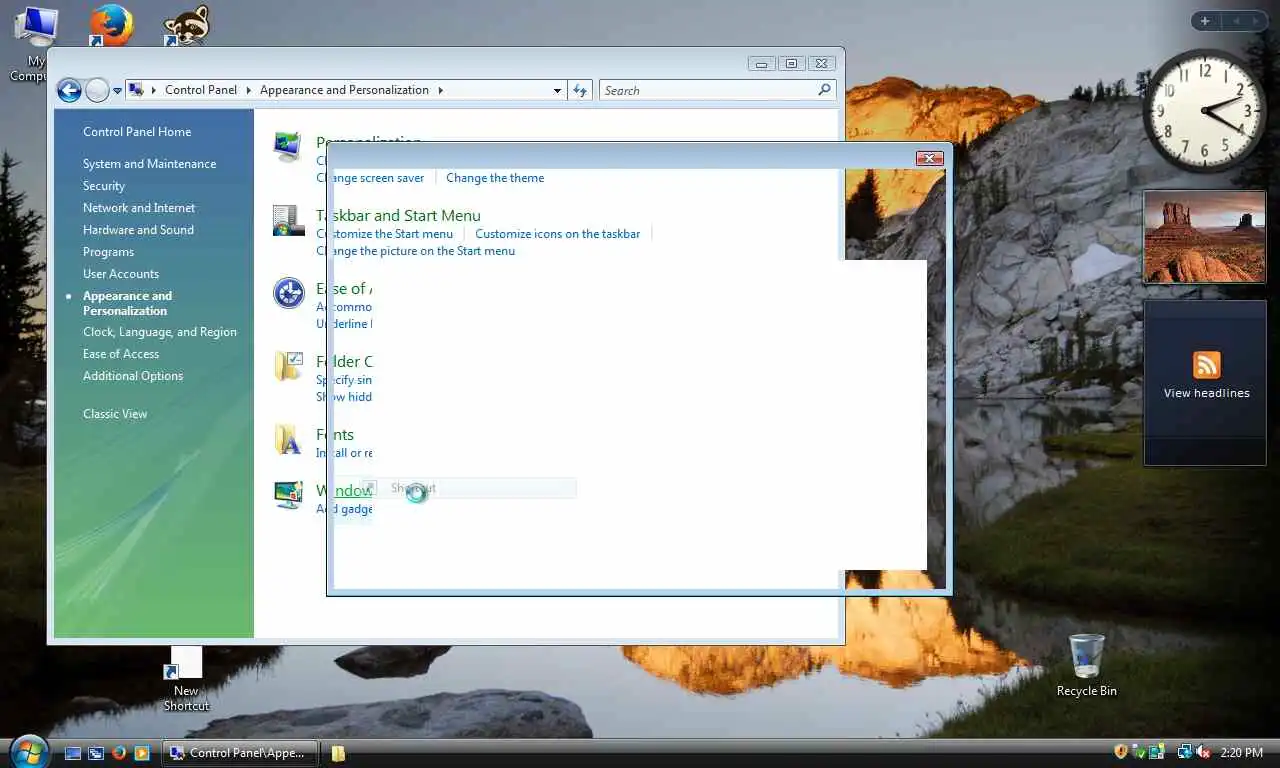Viewport: 1280px width, 768px height.
Task: Click the Start orb button
Action: [28, 751]
